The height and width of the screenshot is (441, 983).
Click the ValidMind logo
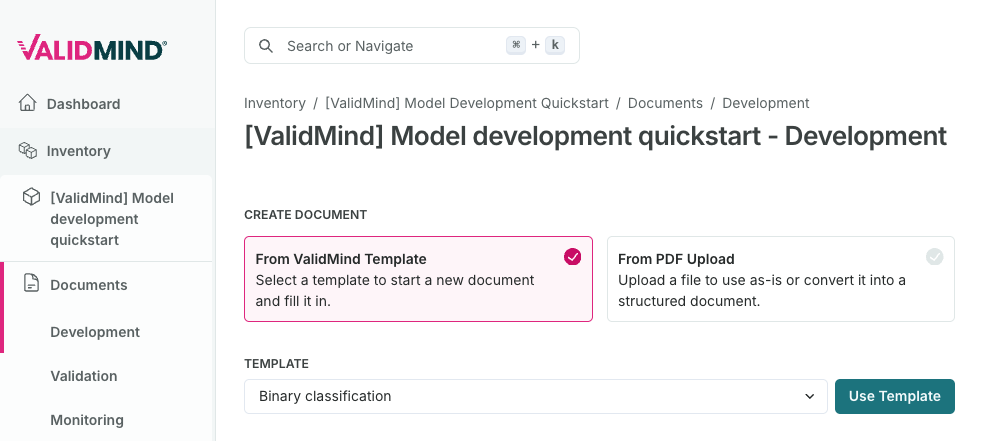click(92, 48)
